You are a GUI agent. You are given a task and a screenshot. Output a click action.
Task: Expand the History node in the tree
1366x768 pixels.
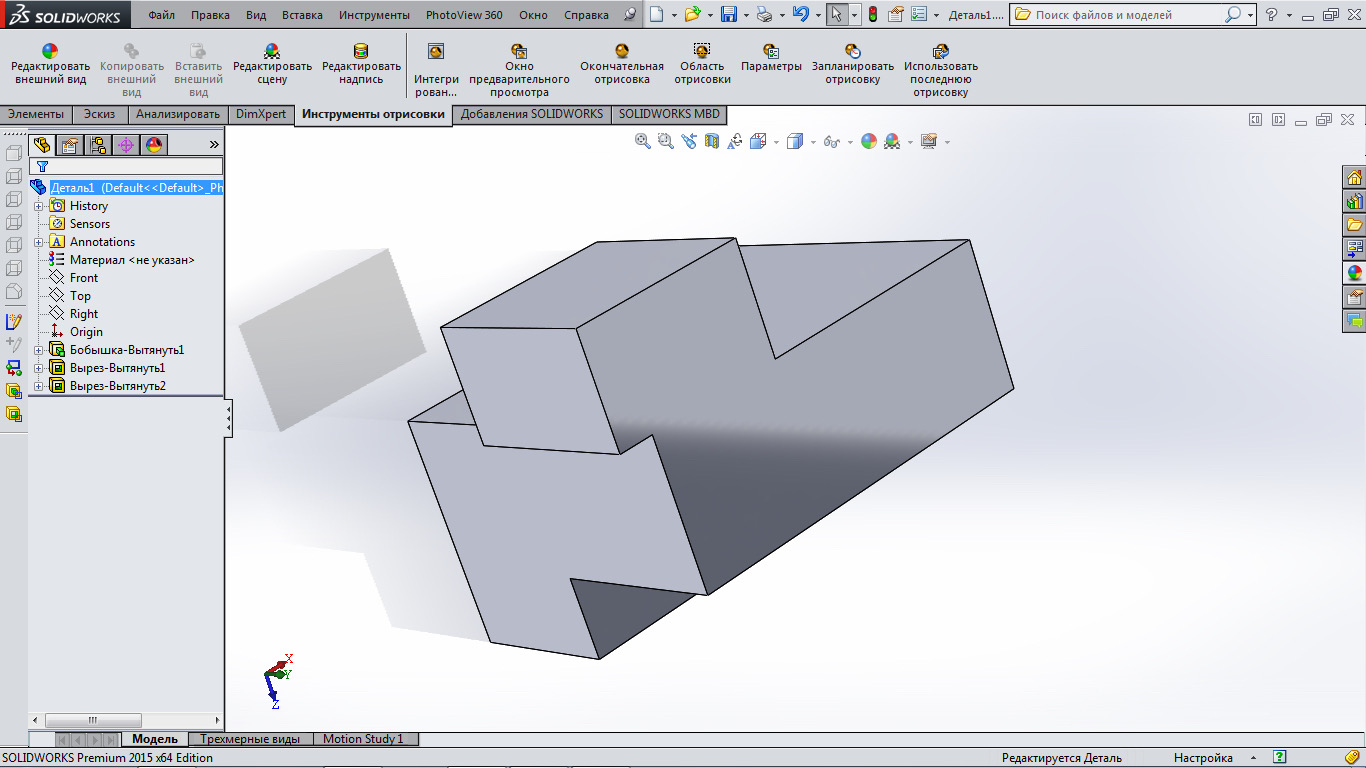[39, 206]
